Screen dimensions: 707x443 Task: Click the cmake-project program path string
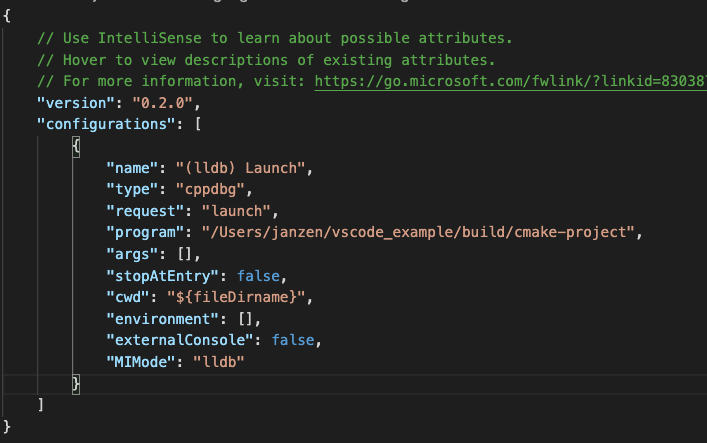418,232
